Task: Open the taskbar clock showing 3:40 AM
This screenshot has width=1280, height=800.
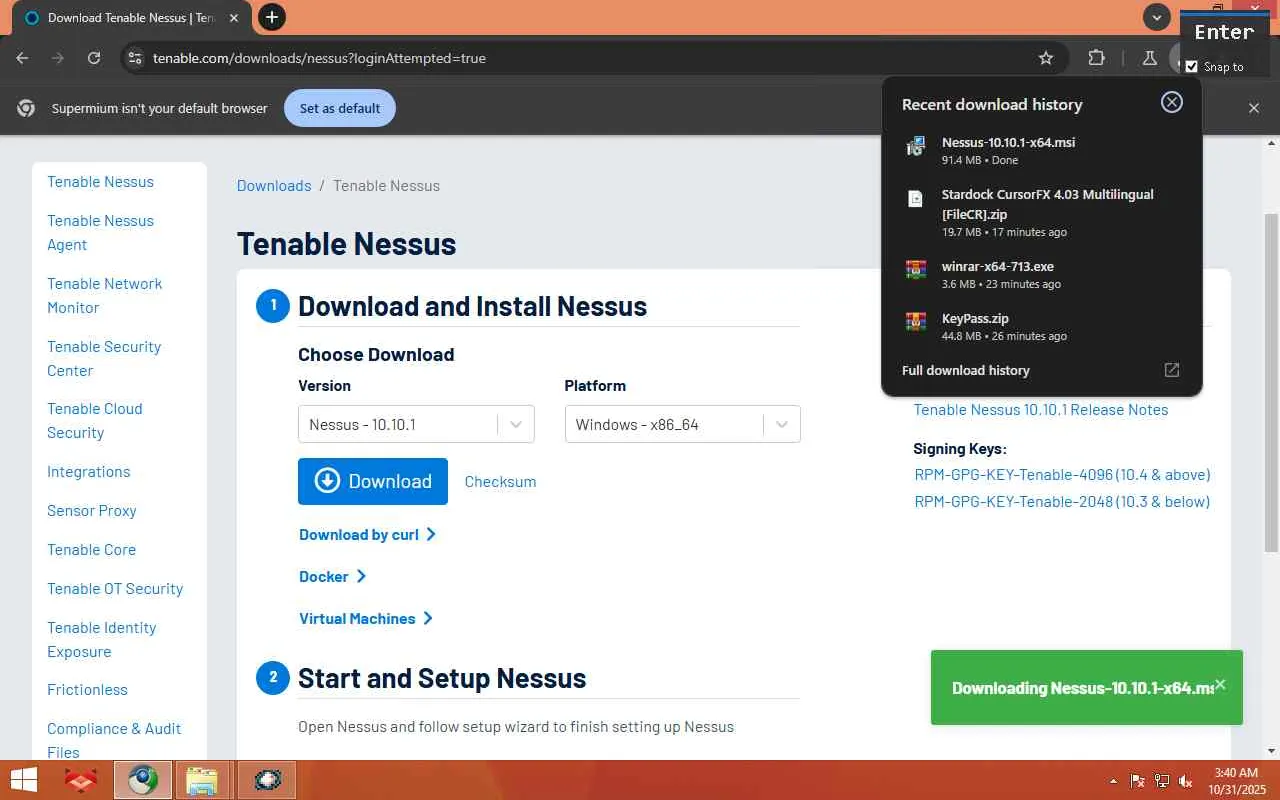Action: pyautogui.click(x=1236, y=780)
